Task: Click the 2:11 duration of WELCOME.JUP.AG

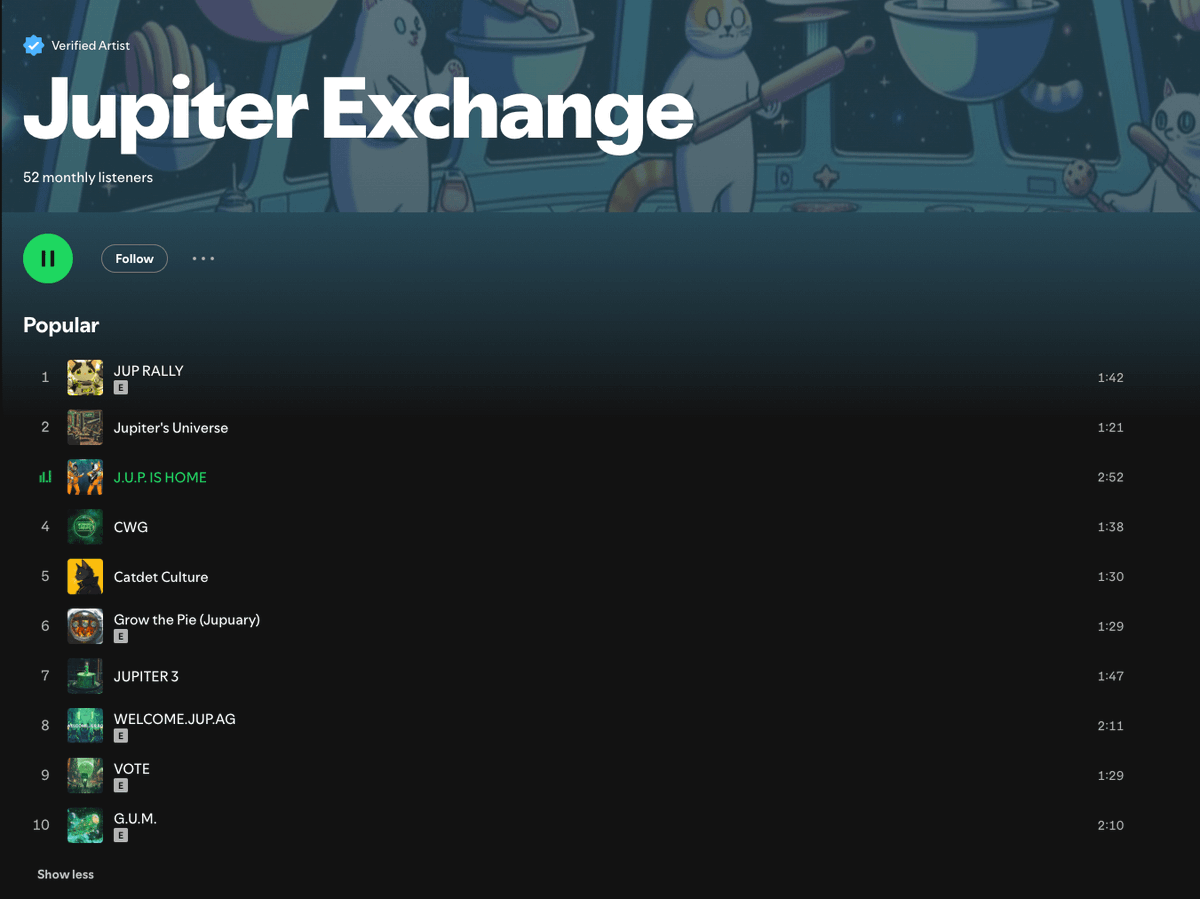Action: (x=1110, y=726)
